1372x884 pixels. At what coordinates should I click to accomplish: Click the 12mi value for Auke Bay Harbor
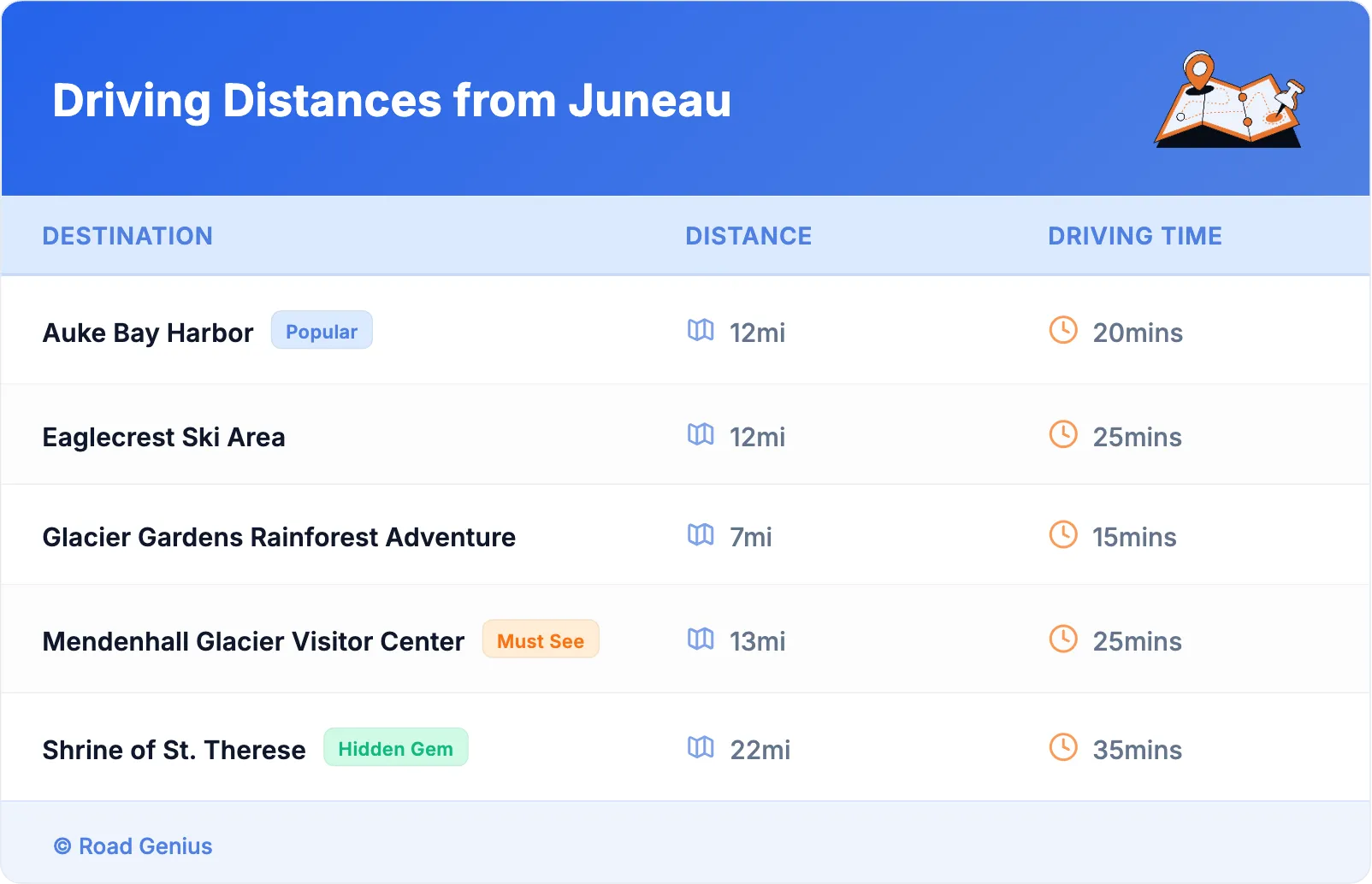coord(757,333)
